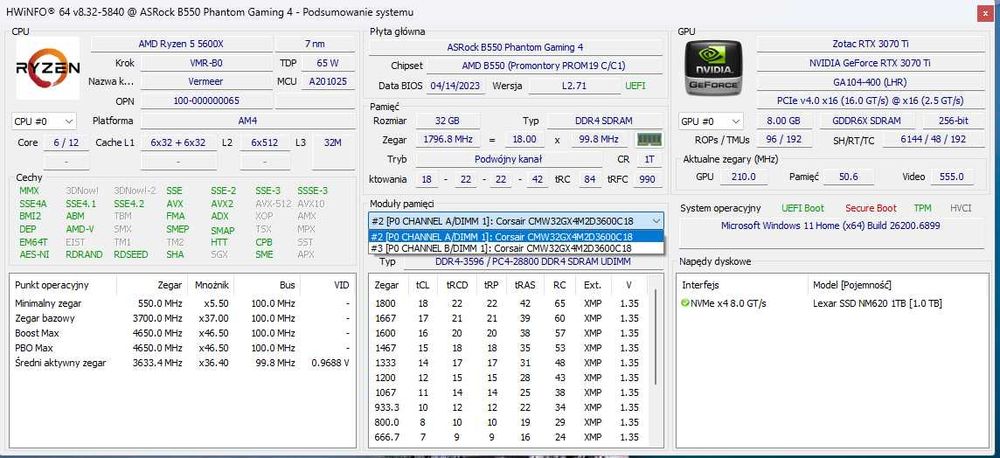Click the Video clock 555.0 value
Viewport: 1000px width, 458px height.
point(952,177)
